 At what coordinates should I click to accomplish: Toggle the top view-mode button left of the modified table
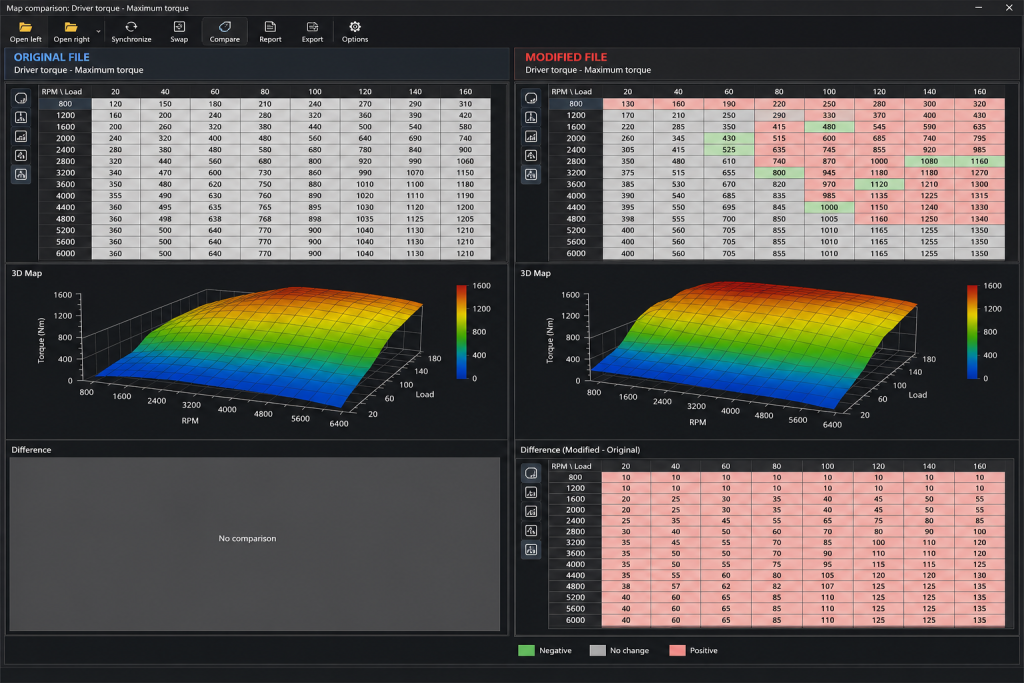(x=531, y=99)
